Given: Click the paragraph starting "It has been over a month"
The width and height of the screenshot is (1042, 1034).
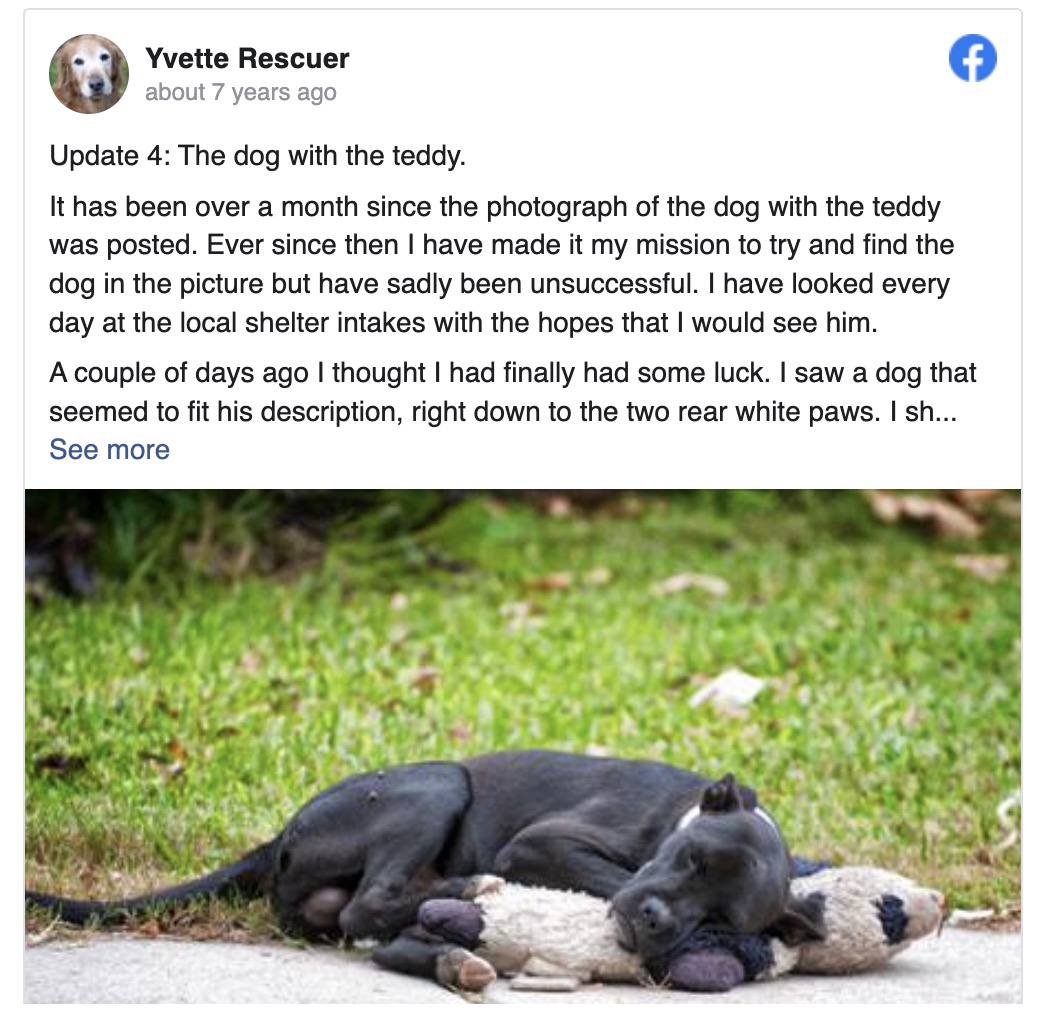Looking at the screenshot, I should pyautogui.click(x=502, y=264).
